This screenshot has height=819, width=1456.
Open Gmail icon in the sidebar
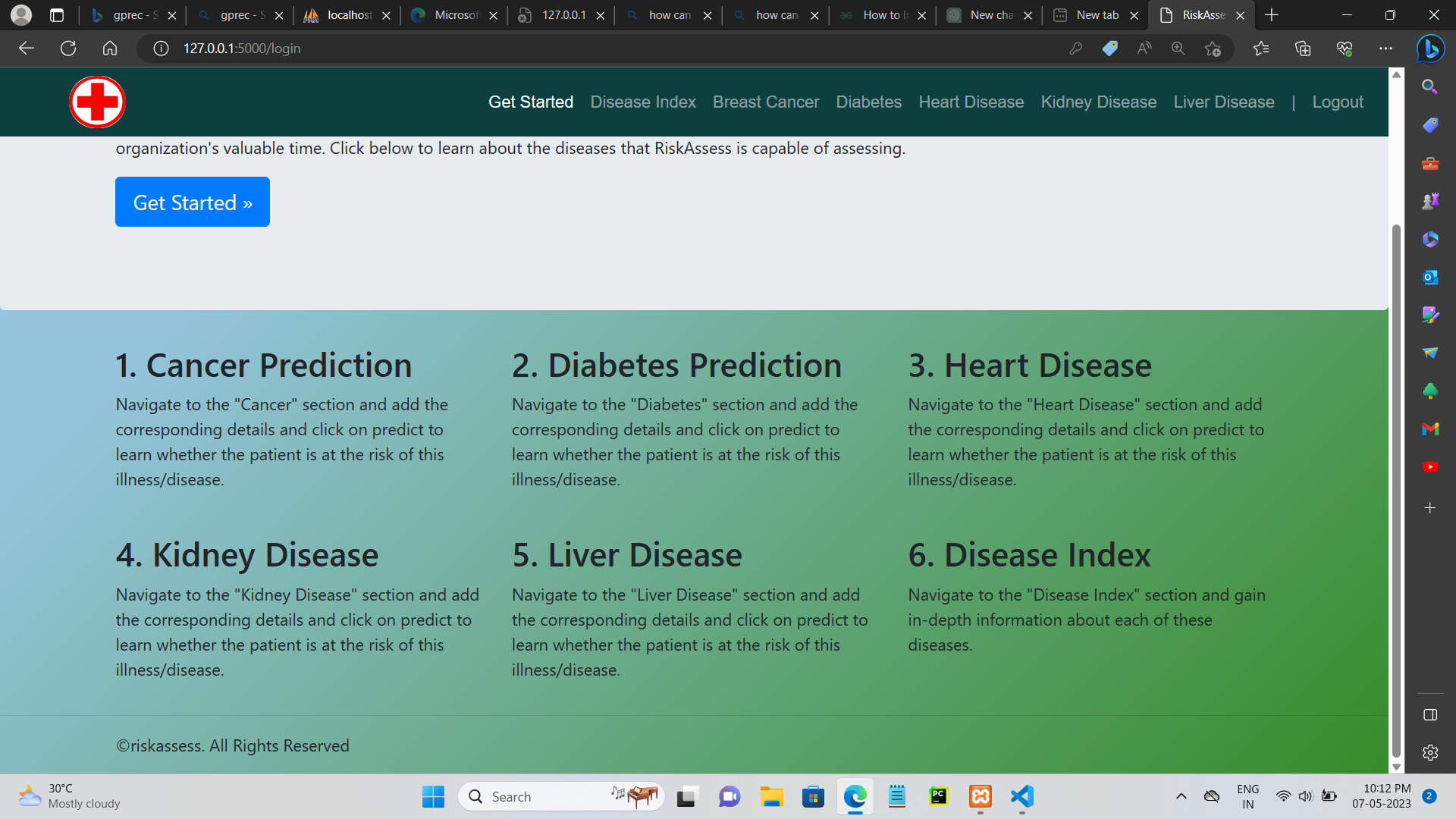pos(1430,428)
